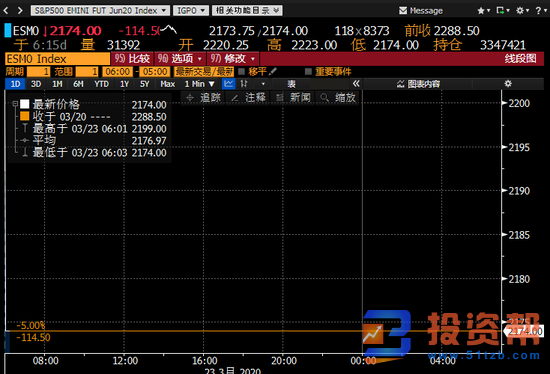The height and width of the screenshot is (374, 550).
Task: Toggle the 移平 checkbox
Action: coord(241,72)
